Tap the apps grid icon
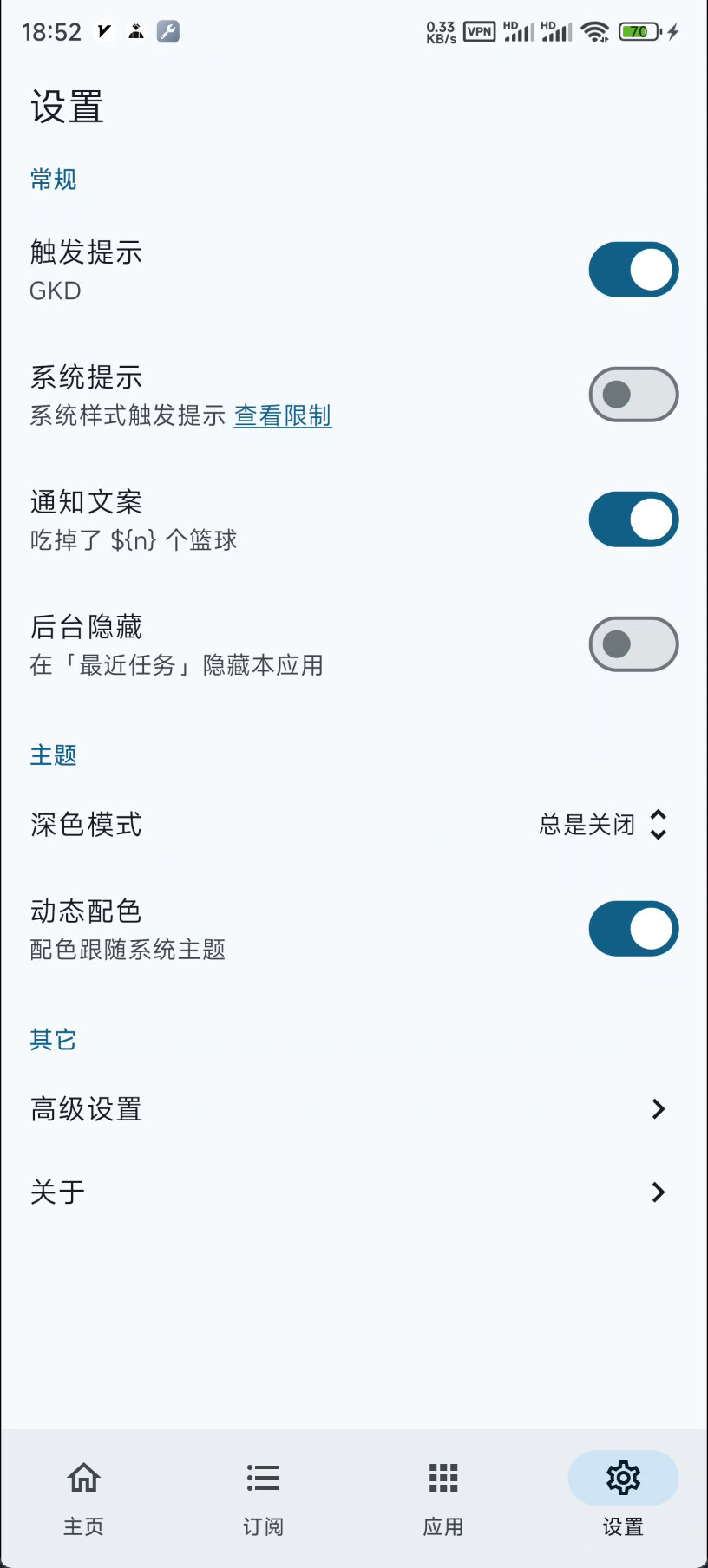The height and width of the screenshot is (1568, 708). pos(443,1477)
